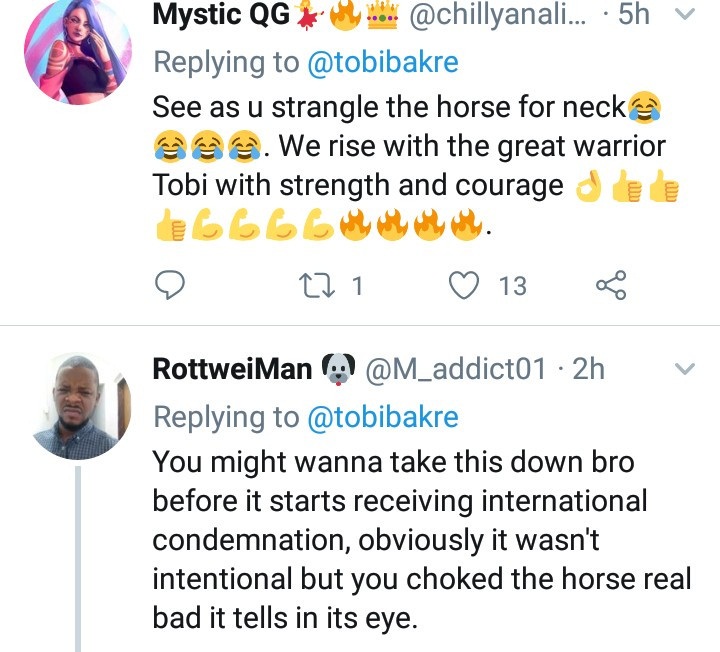Open @tobibakre link in Mystic QG's reply

pyautogui.click(x=381, y=61)
